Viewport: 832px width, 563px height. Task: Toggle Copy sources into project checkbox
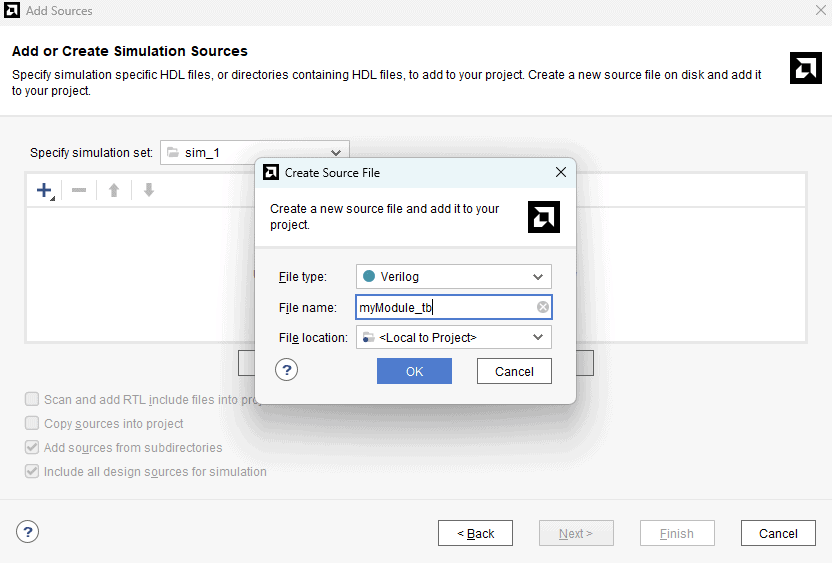pos(33,423)
